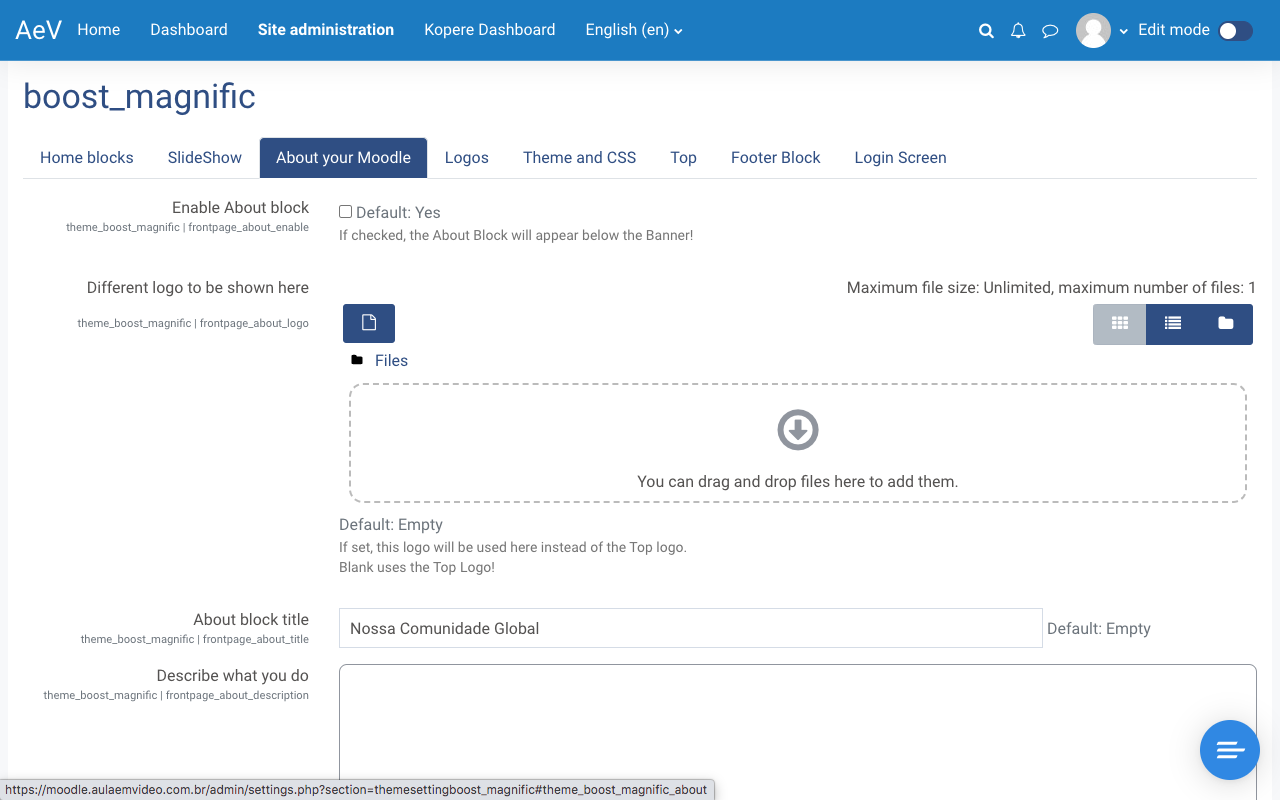Open the Theme and CSS tab
This screenshot has height=800, width=1280.
[x=579, y=158]
